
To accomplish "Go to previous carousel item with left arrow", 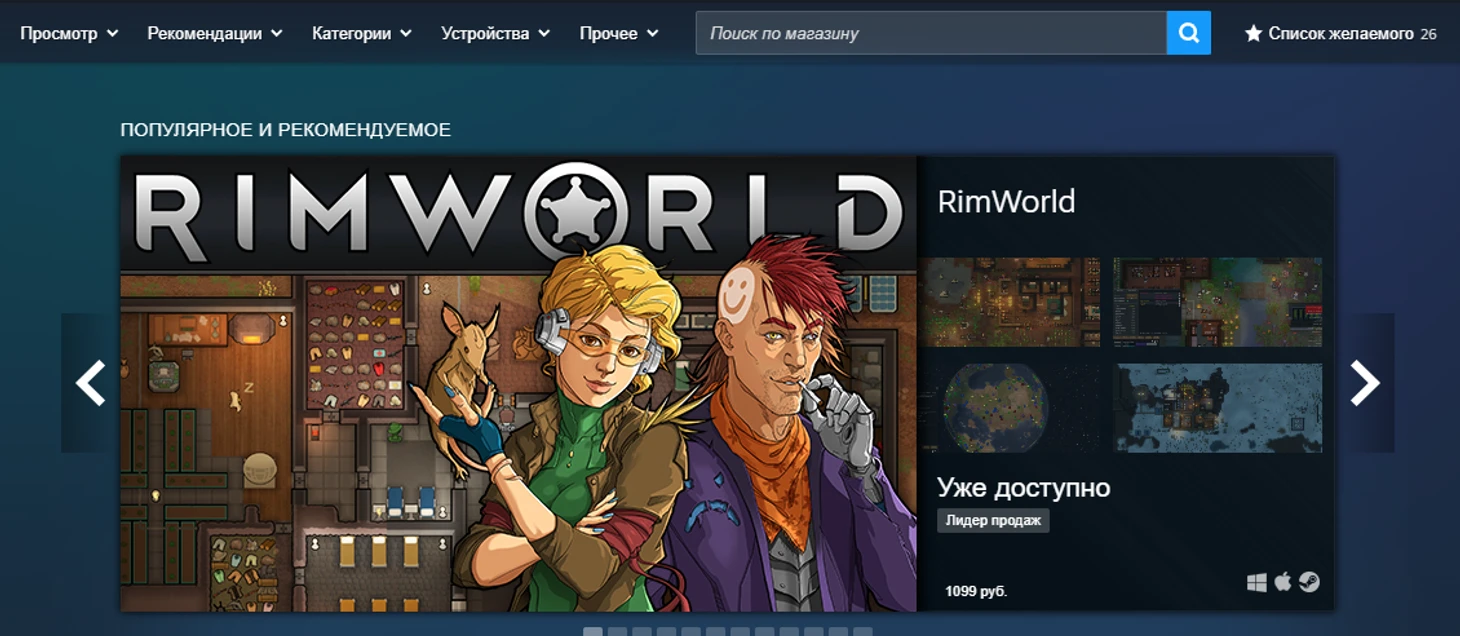I will tap(90, 383).
